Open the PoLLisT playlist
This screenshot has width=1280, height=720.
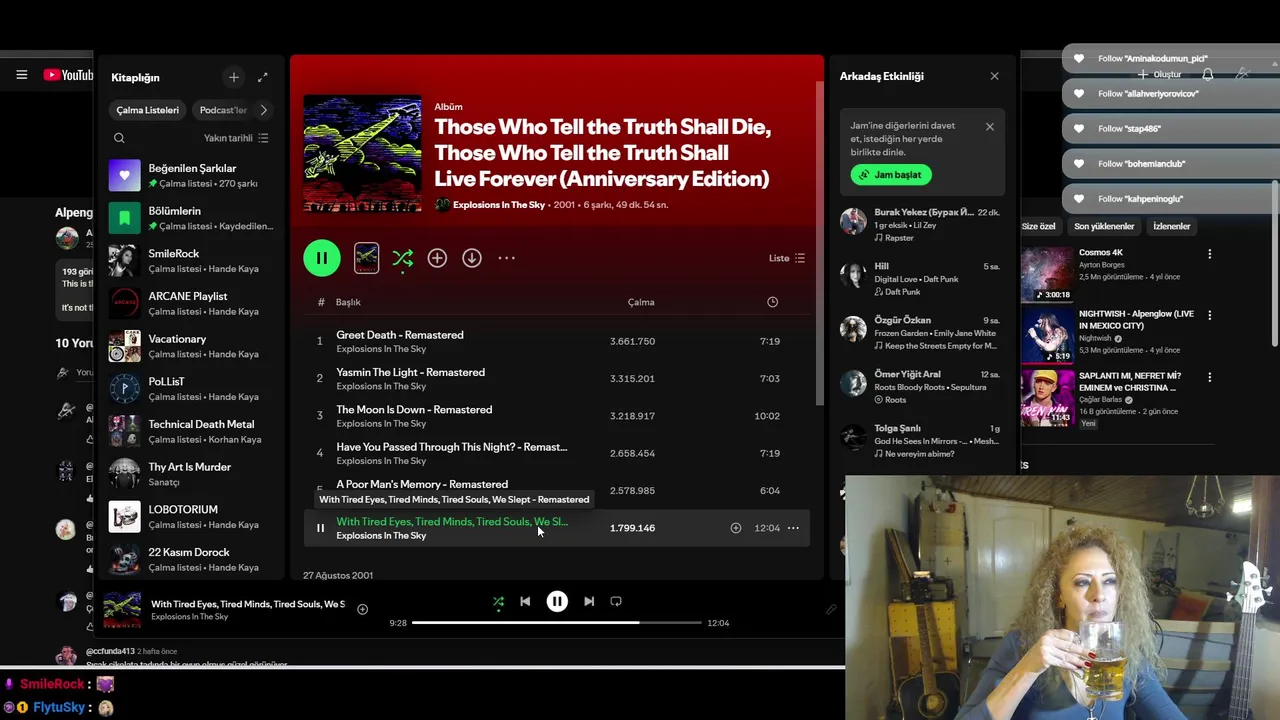(x=191, y=389)
